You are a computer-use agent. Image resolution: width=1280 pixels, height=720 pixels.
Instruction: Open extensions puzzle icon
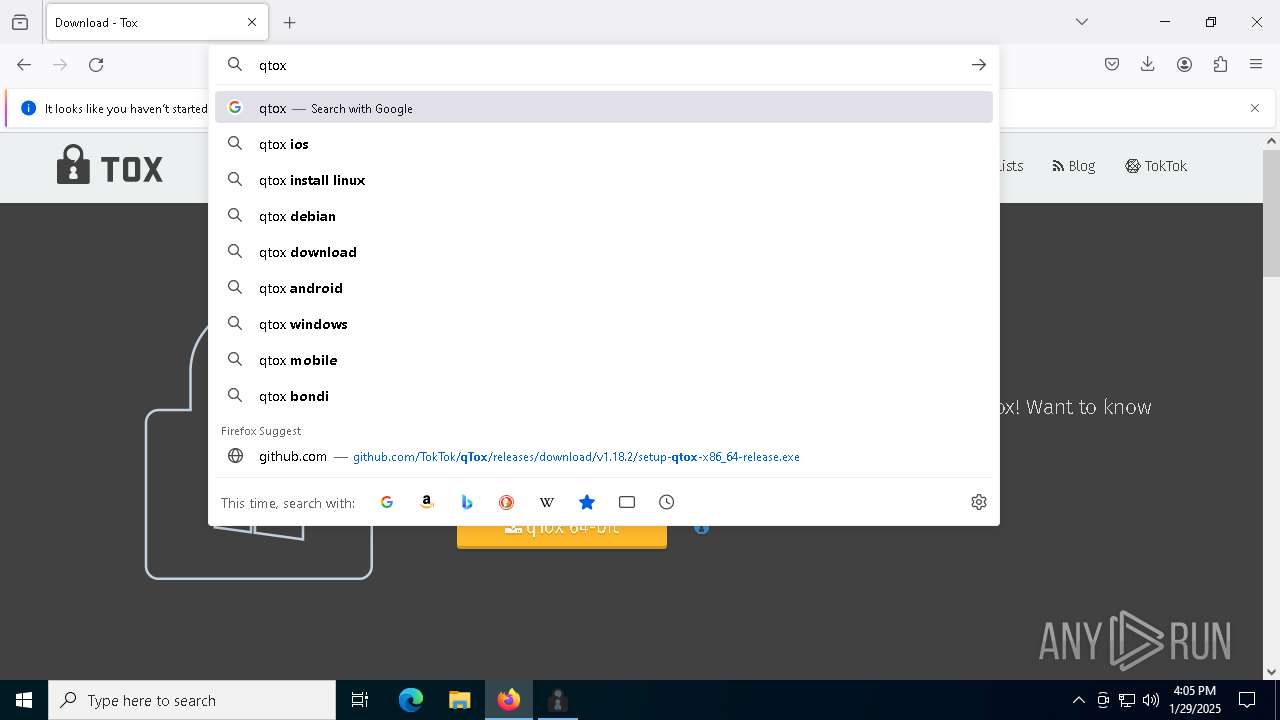1220,65
